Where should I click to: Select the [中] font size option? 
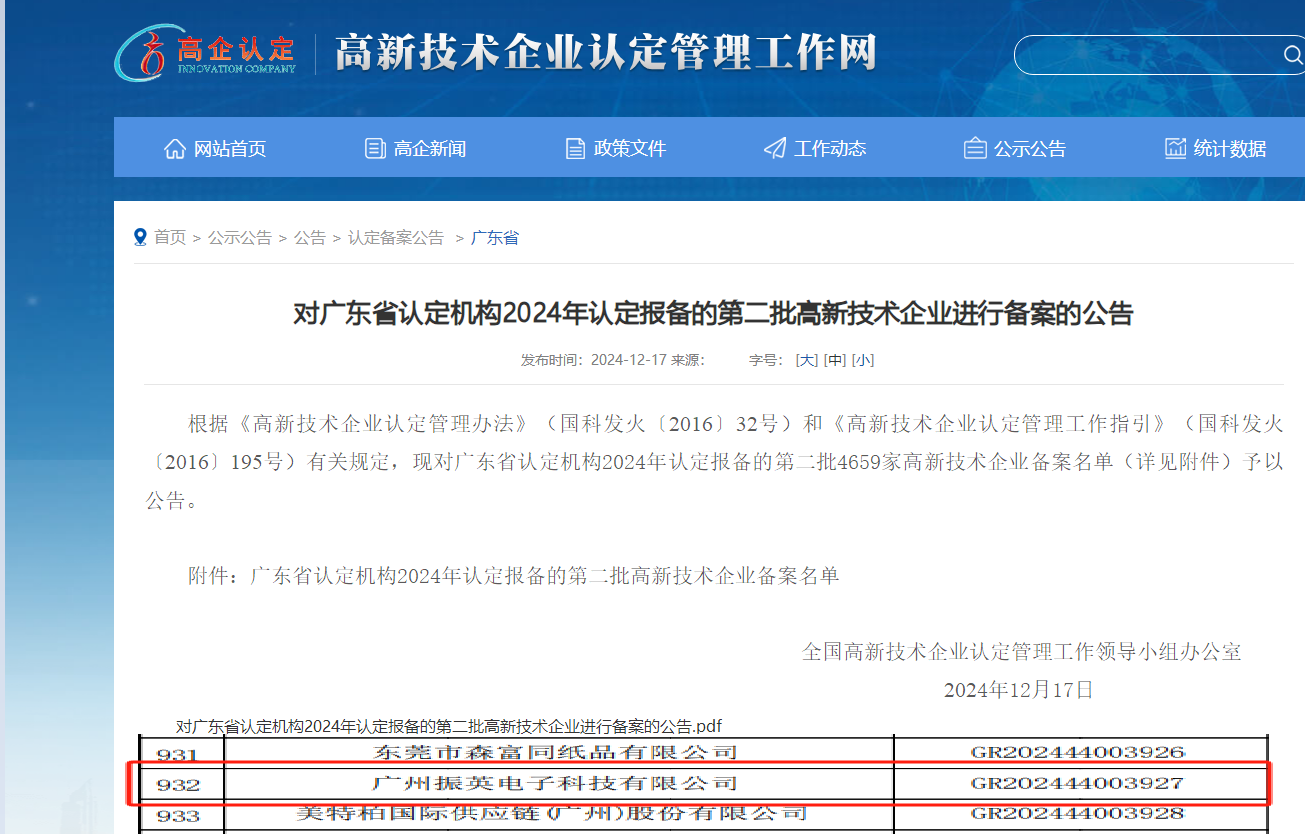coord(836,359)
